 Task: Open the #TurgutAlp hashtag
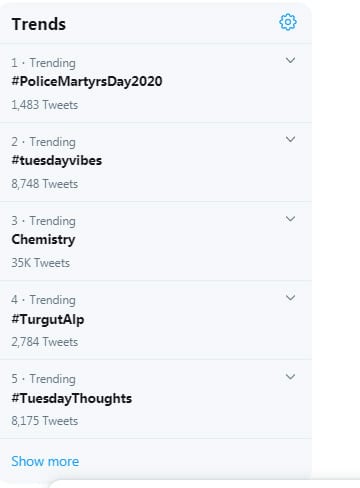pyautogui.click(x=48, y=319)
